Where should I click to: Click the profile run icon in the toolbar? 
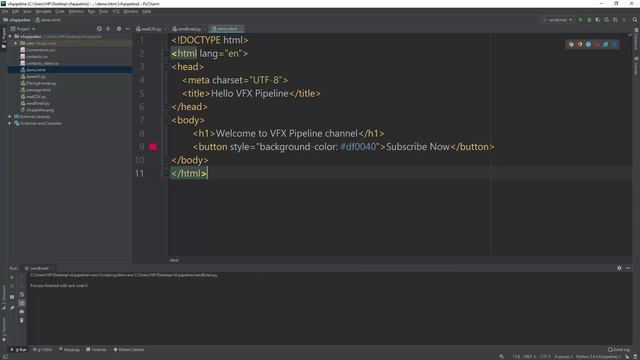click(606, 20)
